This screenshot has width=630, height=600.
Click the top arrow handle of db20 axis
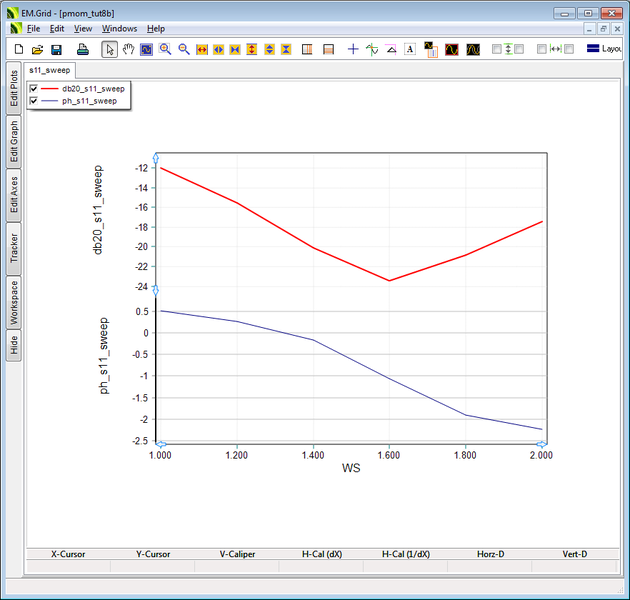pyautogui.click(x=155, y=158)
